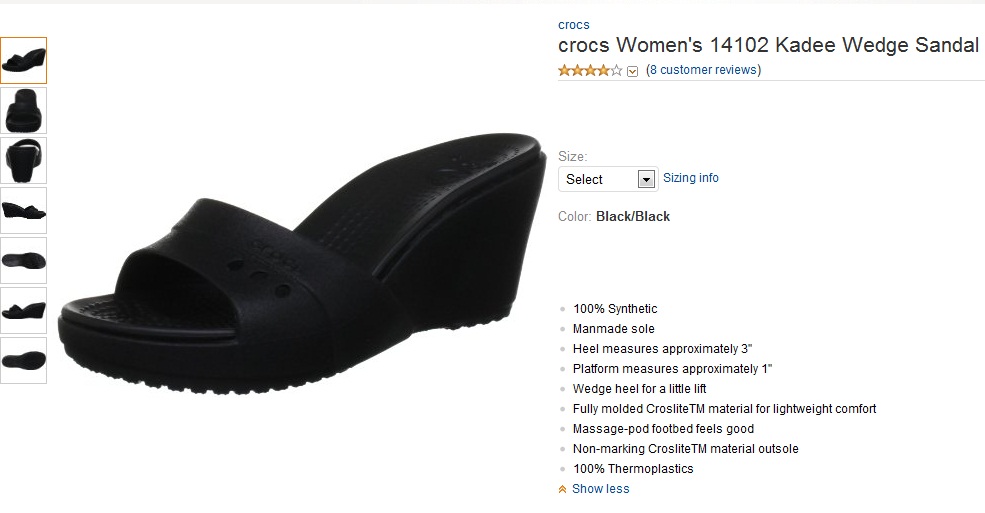Click the "100% Synthetic" bullet text
985x513 pixels.
click(x=615, y=309)
